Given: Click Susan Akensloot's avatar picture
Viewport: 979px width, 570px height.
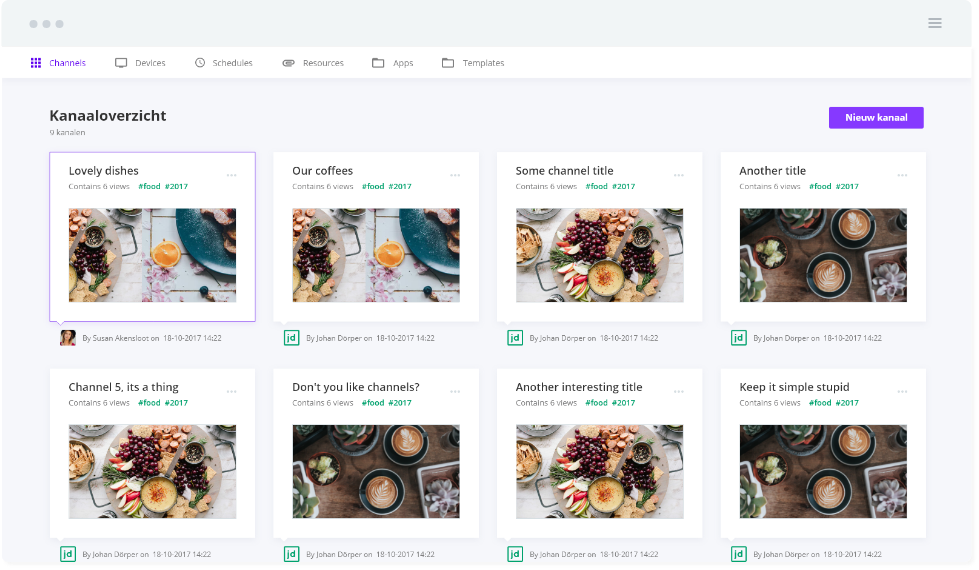Looking at the screenshot, I should coord(68,338).
